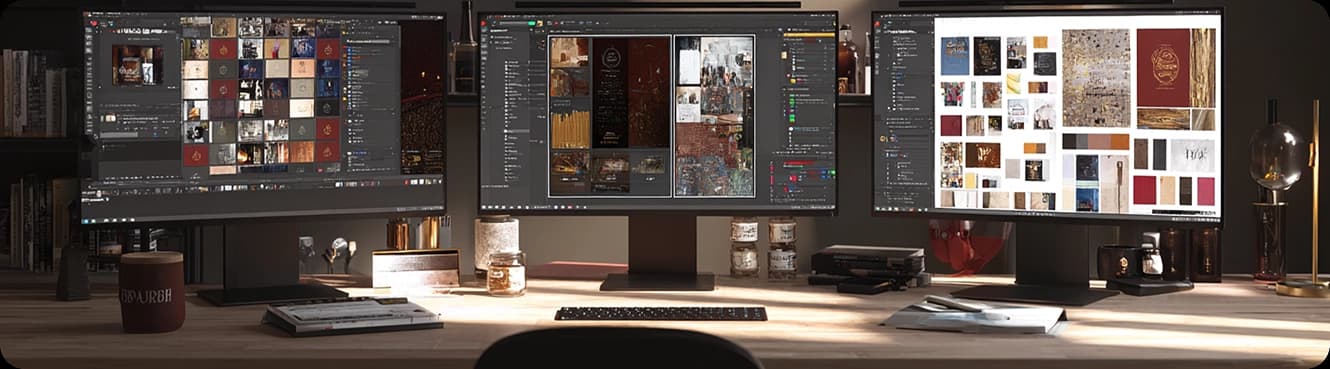Click the red app logo icon on middle monitor
This screenshot has width=1330, height=369.
[484, 23]
